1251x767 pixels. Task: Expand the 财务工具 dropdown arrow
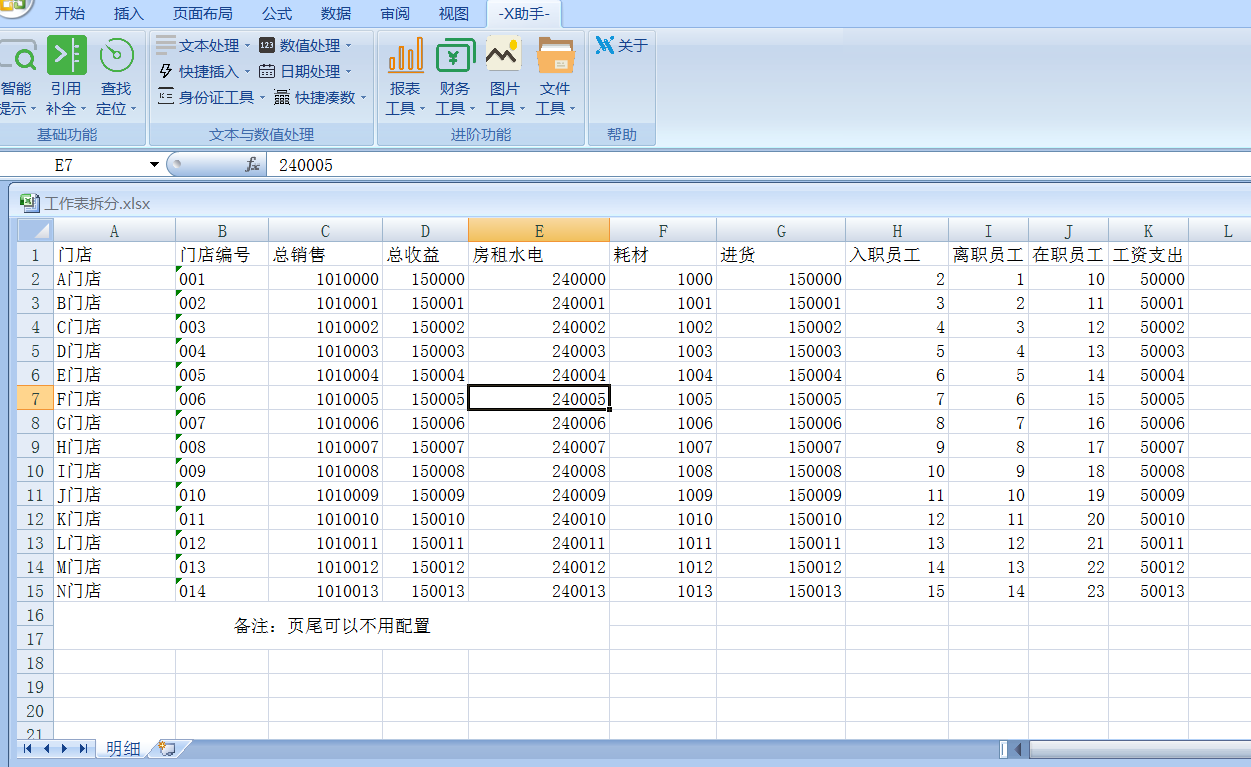[472, 109]
